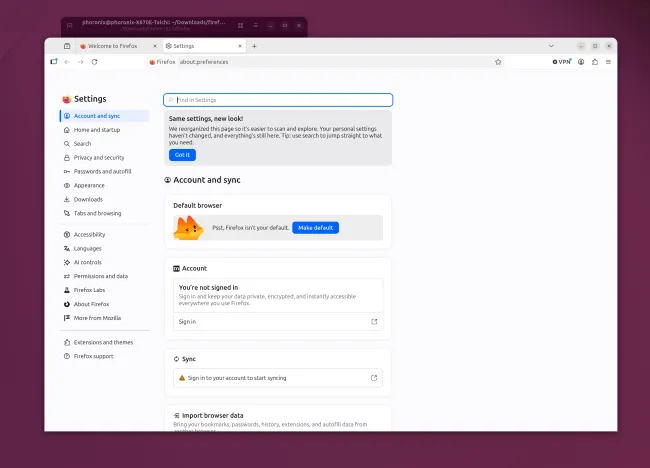The height and width of the screenshot is (468, 650).
Task: Open Passwords and autofill settings
Action: (104, 172)
